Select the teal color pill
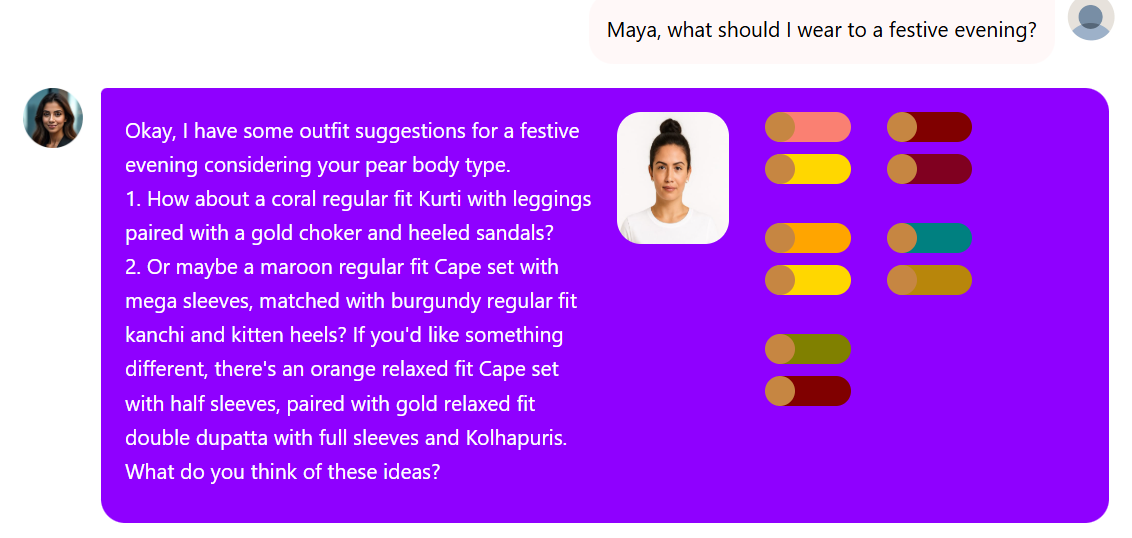 (x=929, y=238)
